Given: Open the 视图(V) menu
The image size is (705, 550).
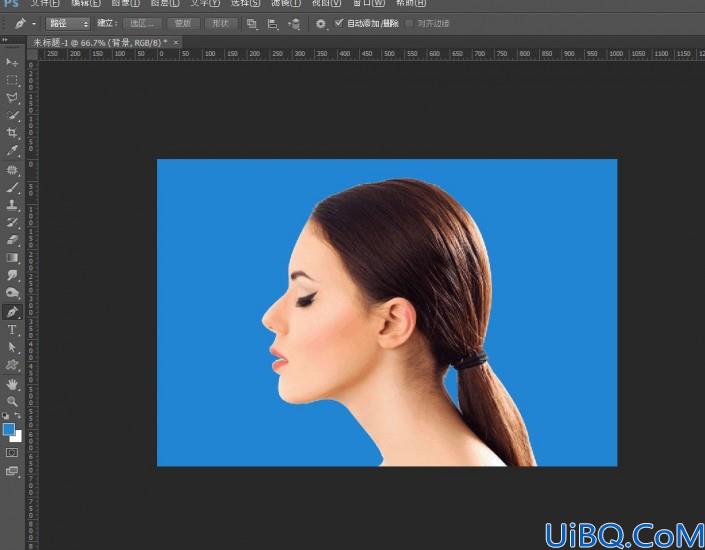Looking at the screenshot, I should coord(326,4).
